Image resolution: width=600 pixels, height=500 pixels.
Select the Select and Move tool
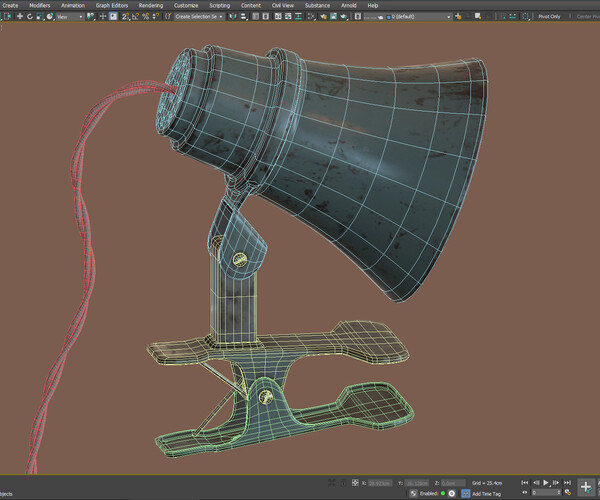[x=20, y=16]
